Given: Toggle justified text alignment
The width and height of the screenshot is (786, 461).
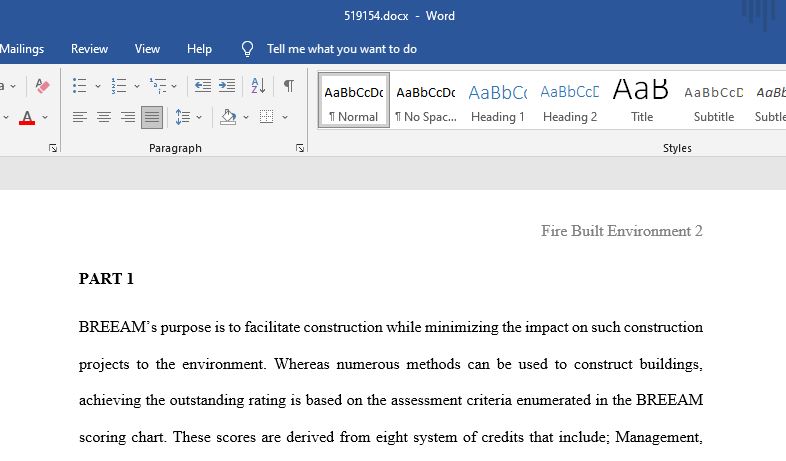Looking at the screenshot, I should [152, 117].
